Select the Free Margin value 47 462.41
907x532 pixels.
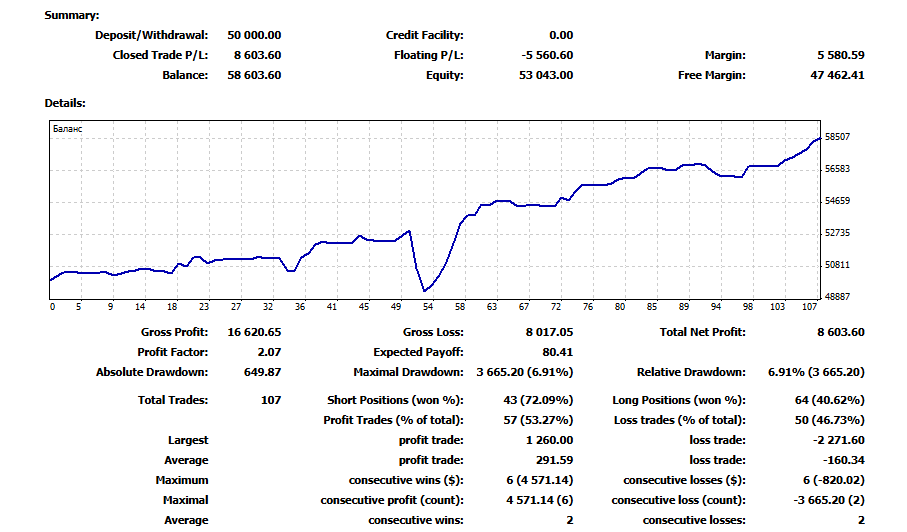(837, 75)
